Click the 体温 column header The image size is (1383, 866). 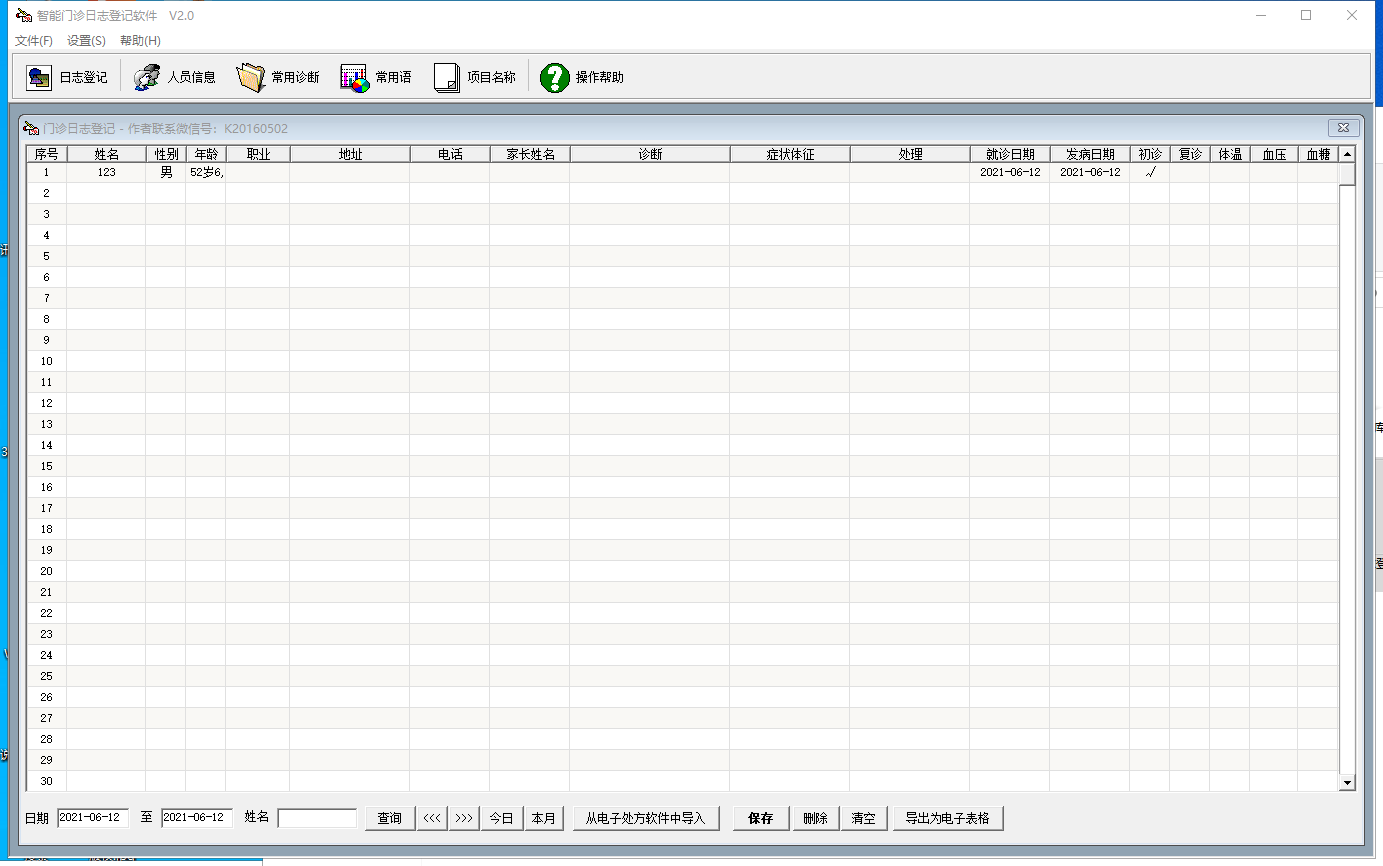coord(1230,154)
